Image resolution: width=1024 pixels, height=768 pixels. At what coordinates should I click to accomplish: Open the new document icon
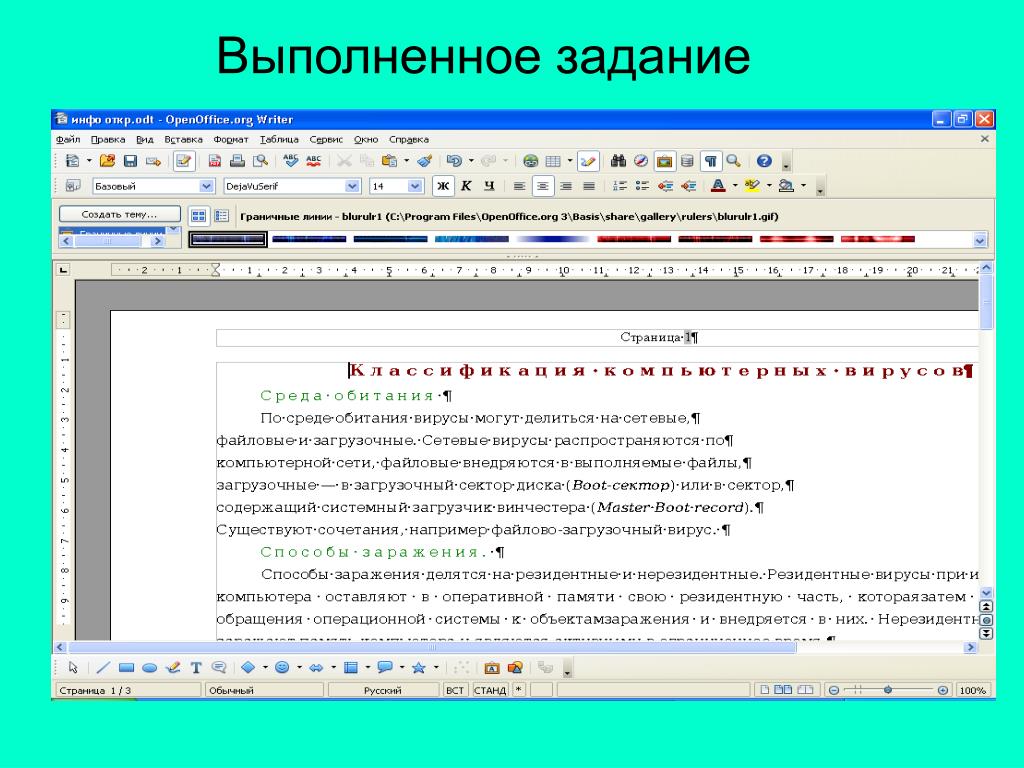[x=73, y=161]
